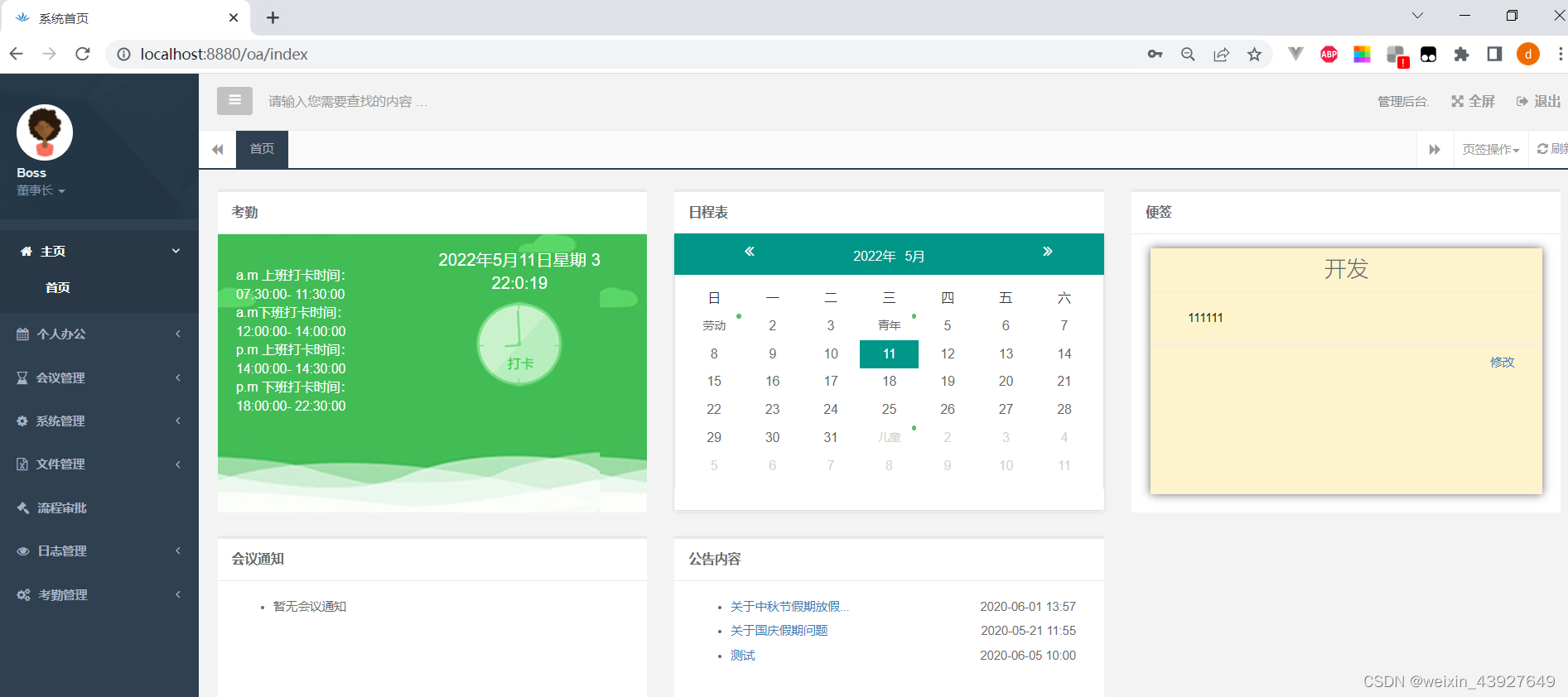
Task: Click the note content 111111
Action: [1205, 318]
